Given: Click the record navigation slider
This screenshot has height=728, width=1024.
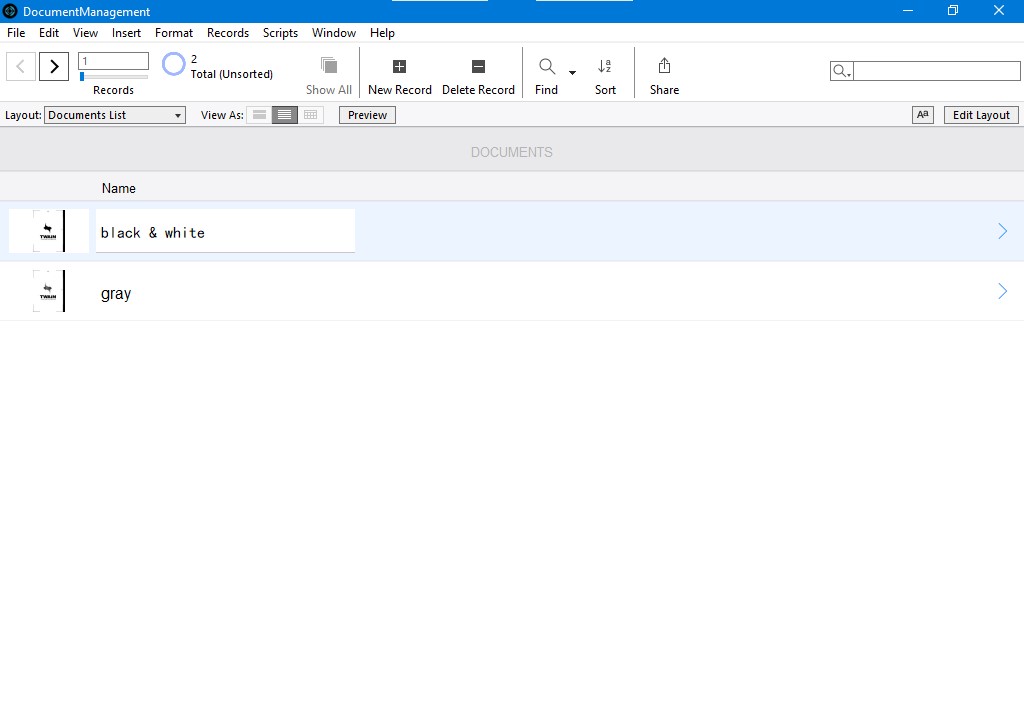Looking at the screenshot, I should 113,76.
